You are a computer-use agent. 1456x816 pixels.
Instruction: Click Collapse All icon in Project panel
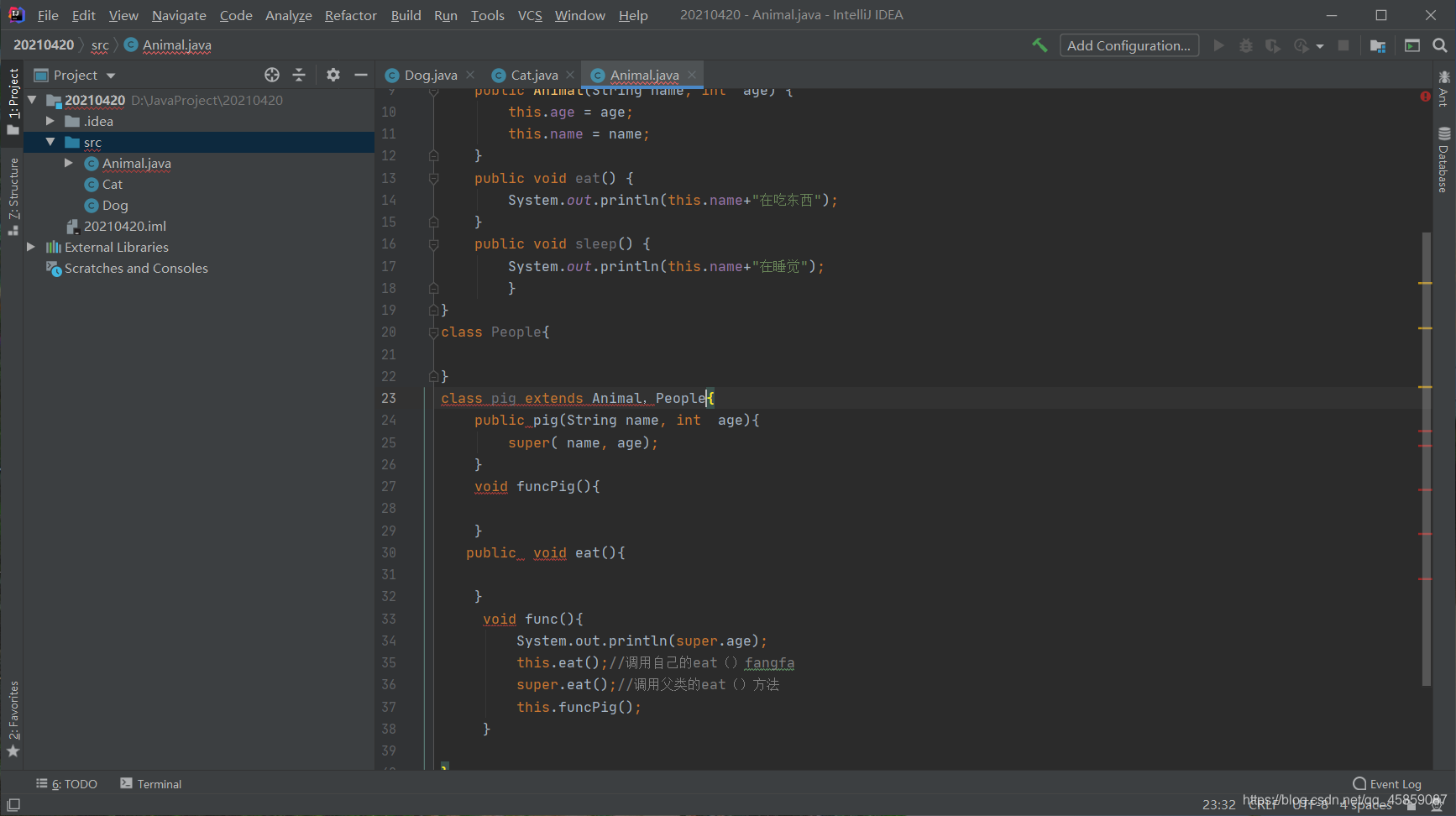tap(299, 75)
